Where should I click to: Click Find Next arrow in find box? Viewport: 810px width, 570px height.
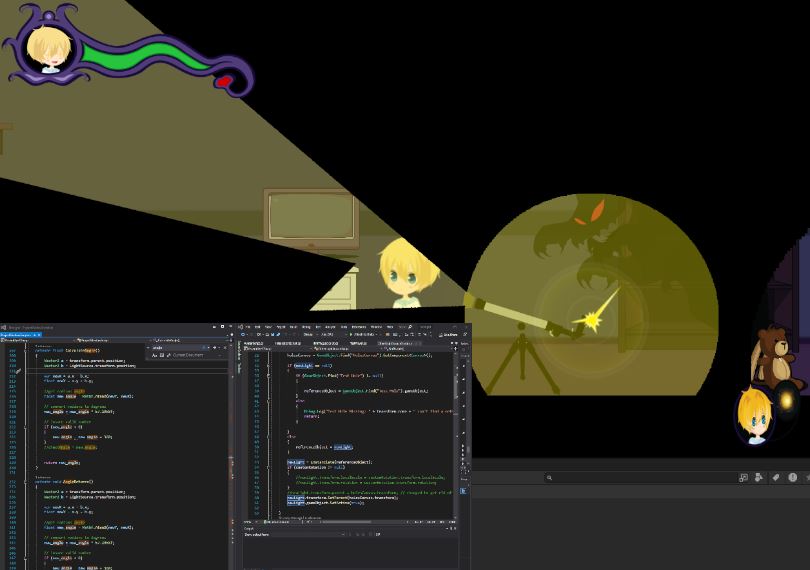point(214,347)
